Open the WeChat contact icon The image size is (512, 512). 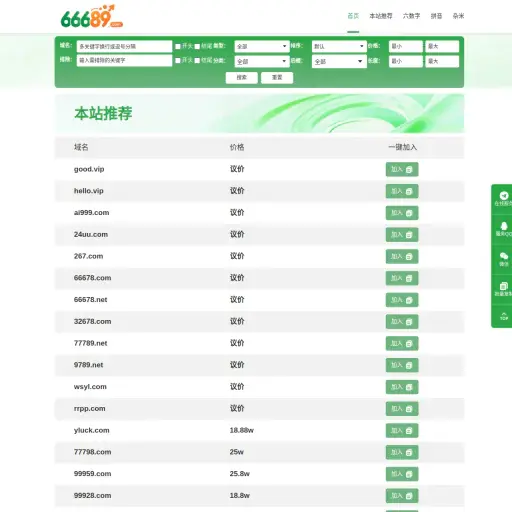(x=503, y=259)
